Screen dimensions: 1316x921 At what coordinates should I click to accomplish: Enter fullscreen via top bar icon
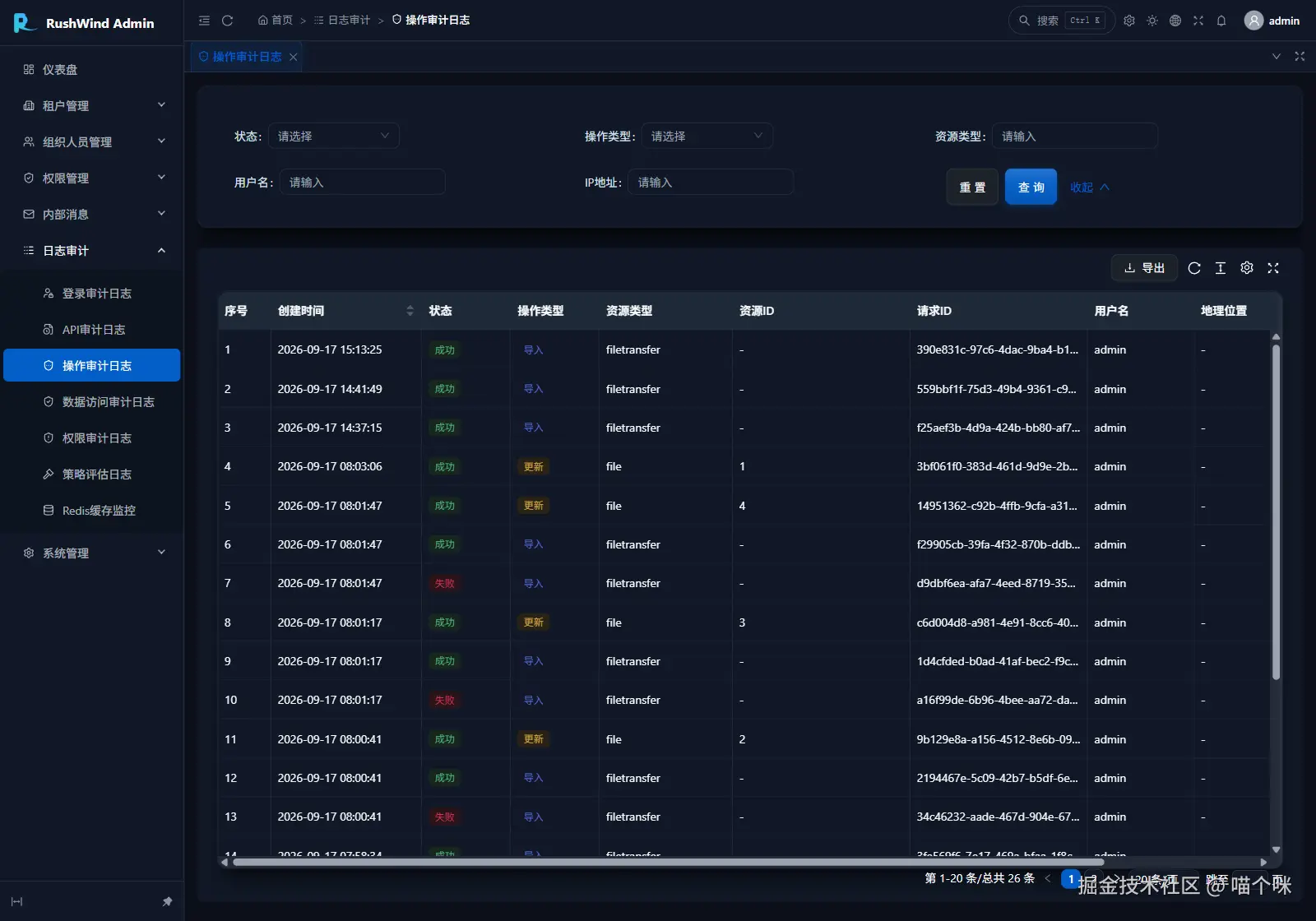1198,21
